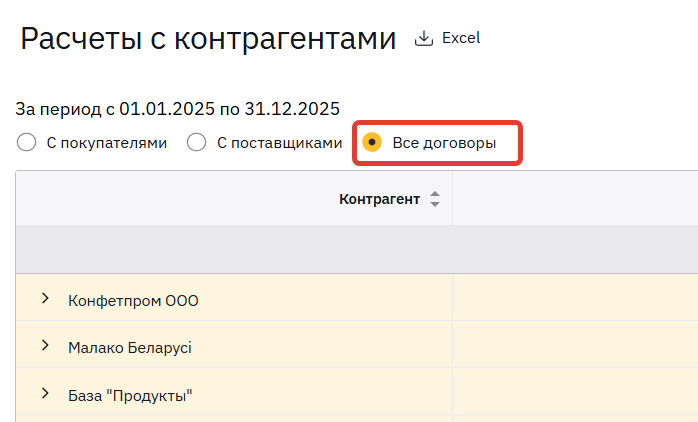Click the period end date 31.12.2025
Image resolution: width=698 pixels, height=422 pixels.
(298, 109)
